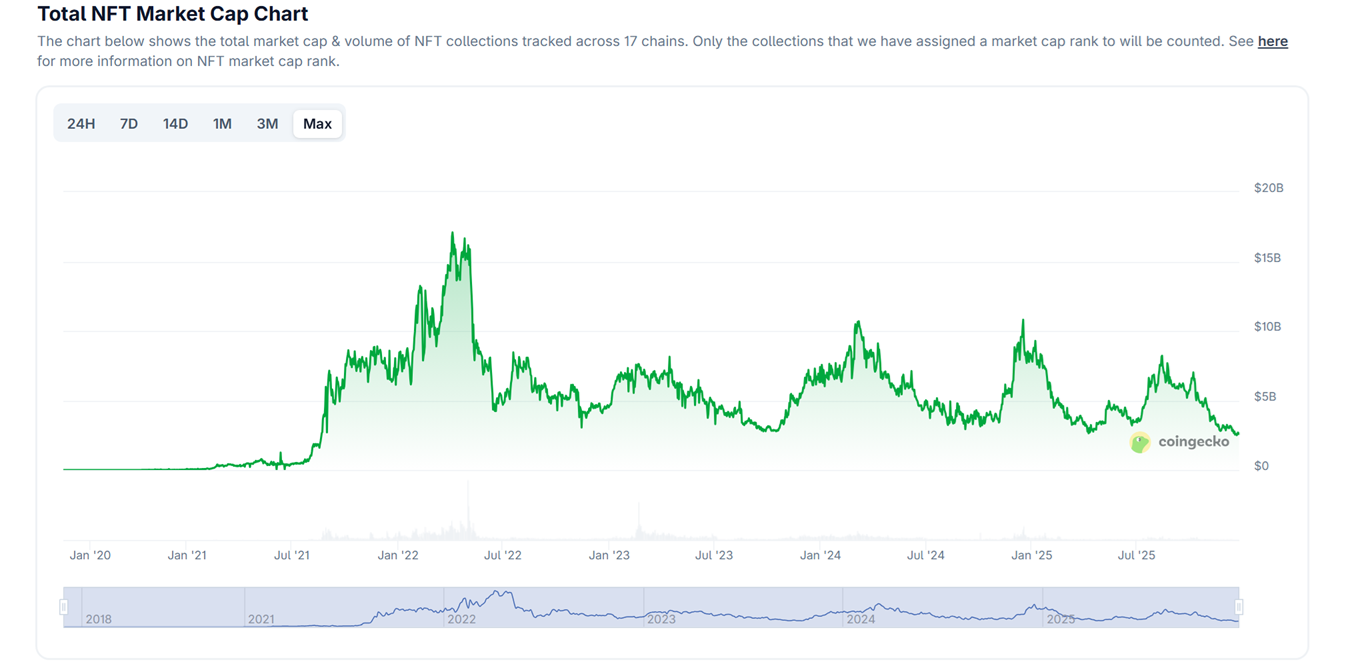Click the CoinGecko lizard logo watermark
1362x670 pixels.
coord(1138,442)
